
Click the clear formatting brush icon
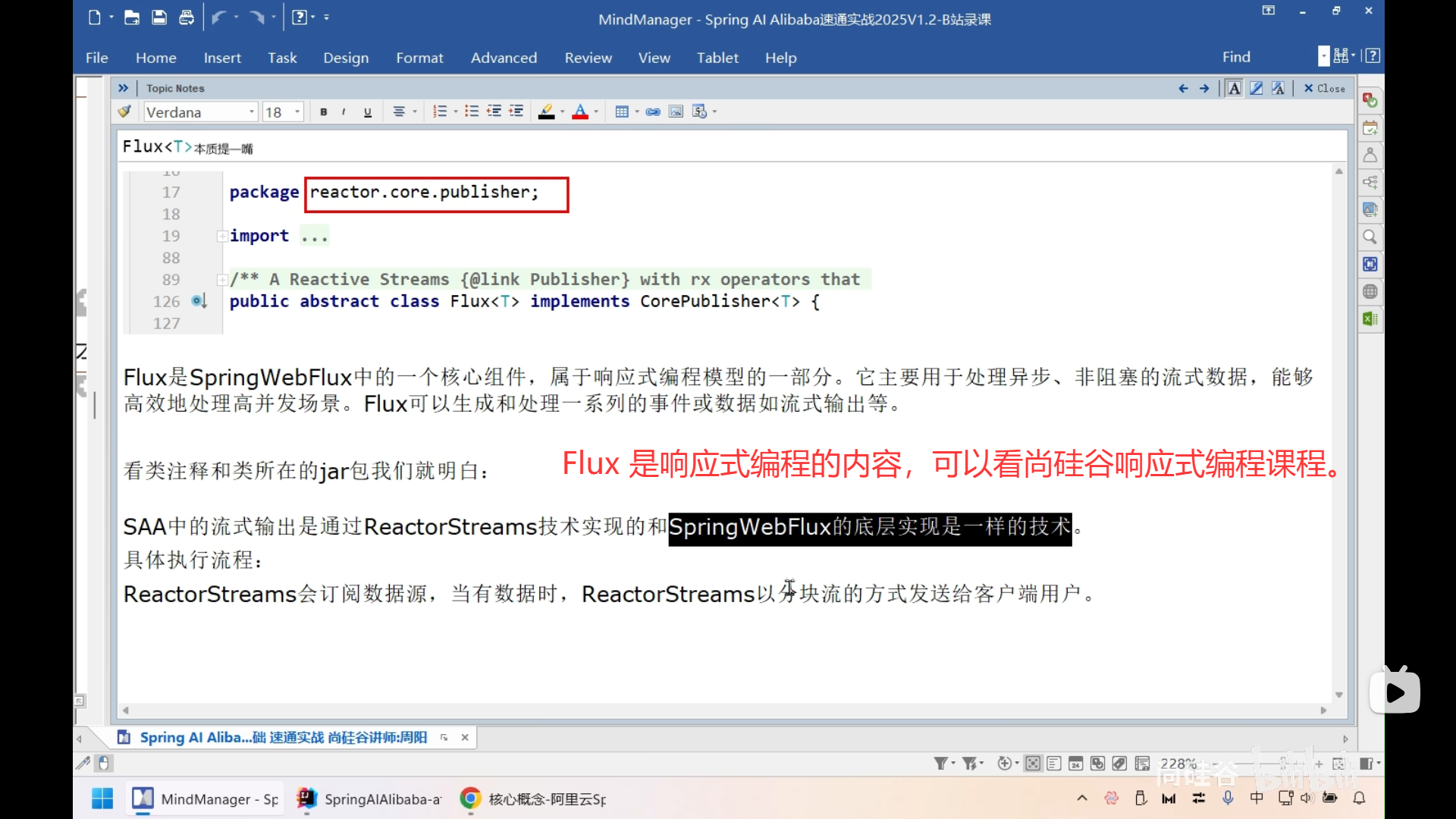[x=124, y=112]
